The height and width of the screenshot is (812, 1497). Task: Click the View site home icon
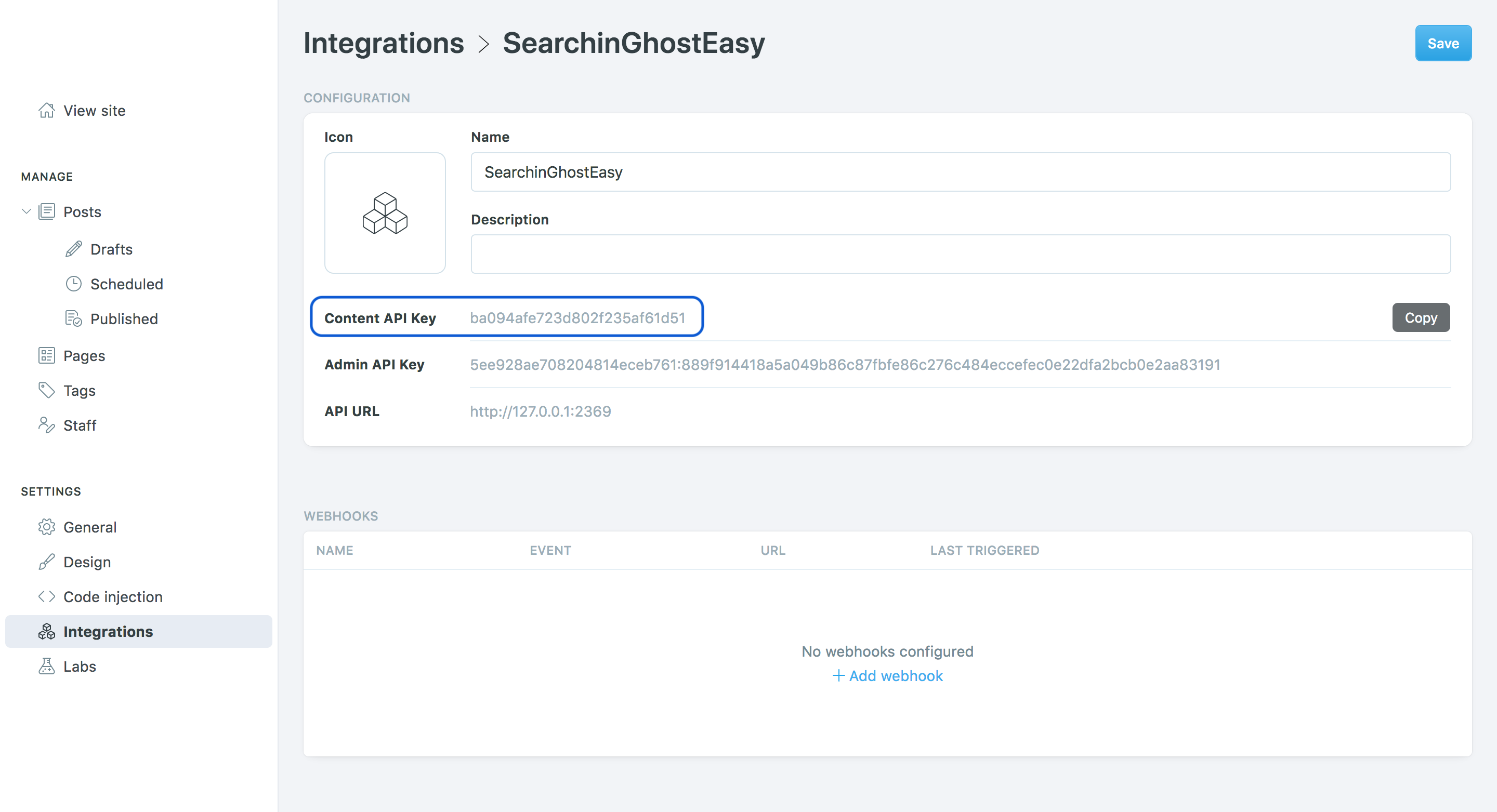pos(46,110)
